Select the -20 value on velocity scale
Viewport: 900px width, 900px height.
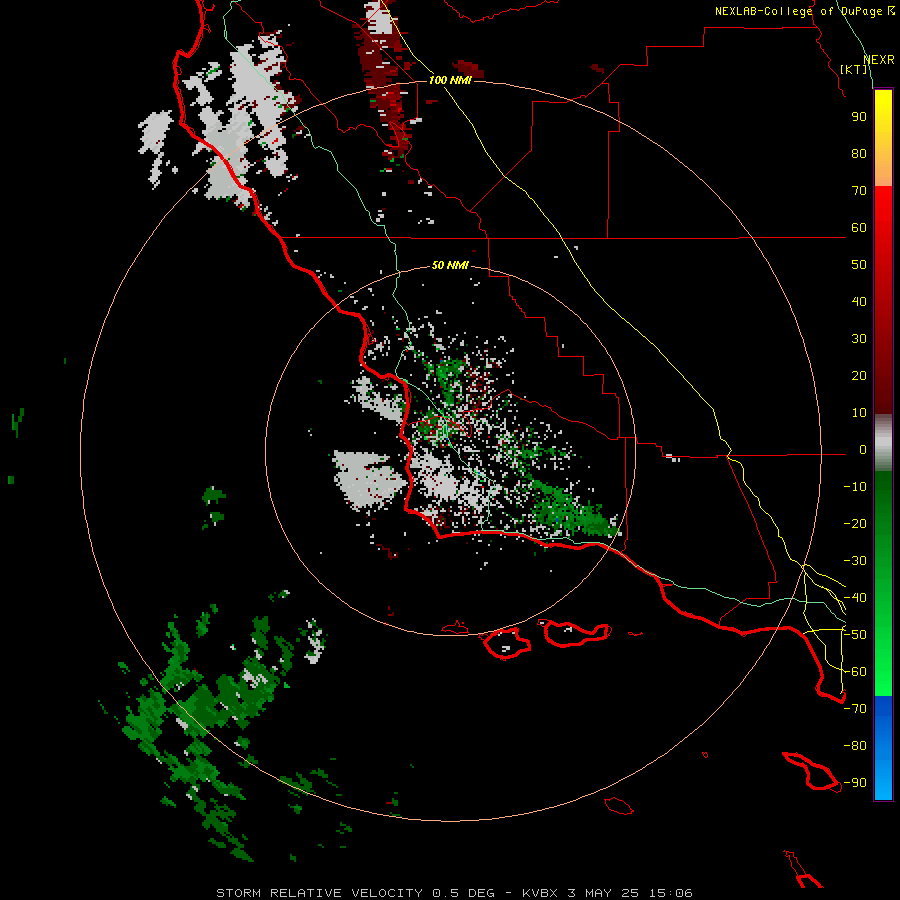[855, 523]
